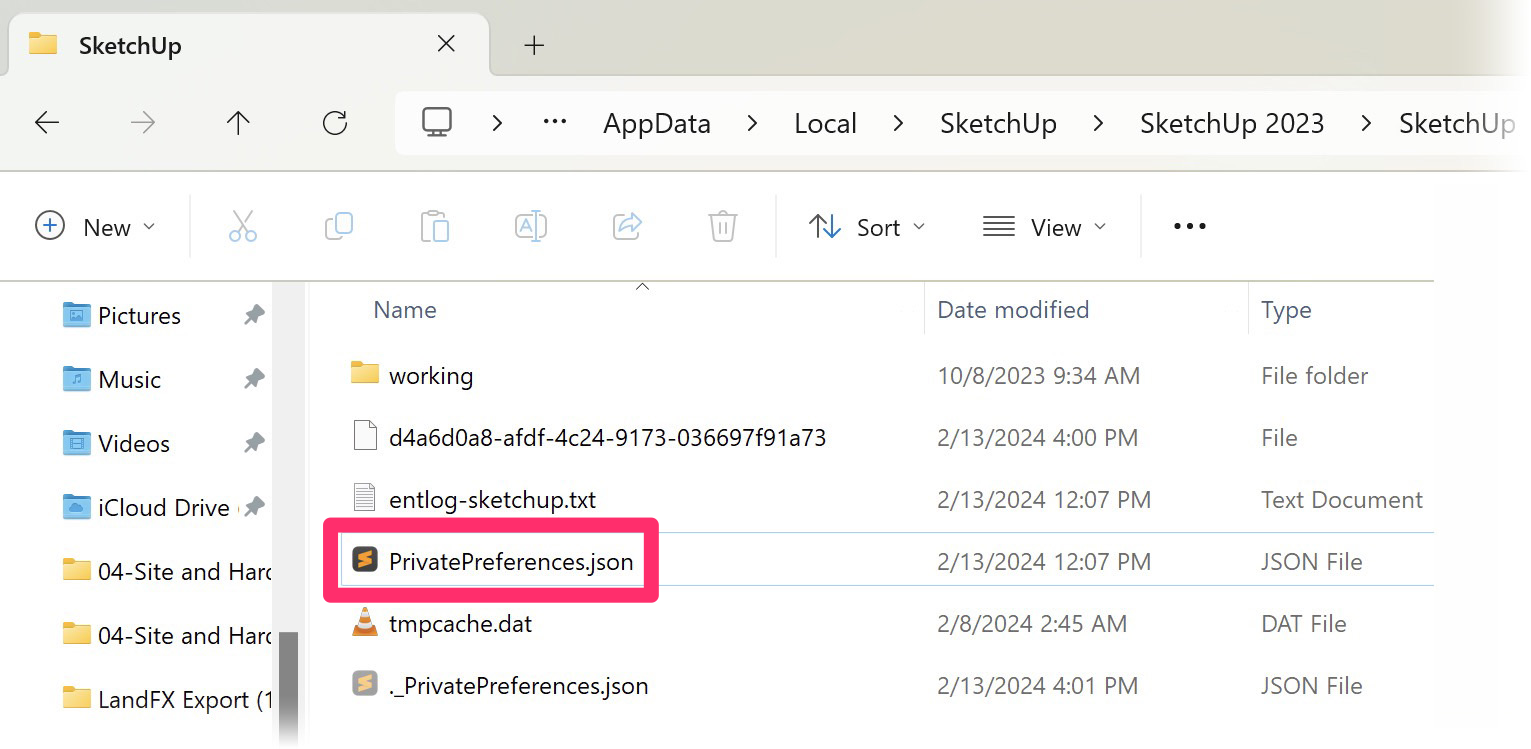
Task: Open Pictures in the sidebar
Action: click(139, 315)
